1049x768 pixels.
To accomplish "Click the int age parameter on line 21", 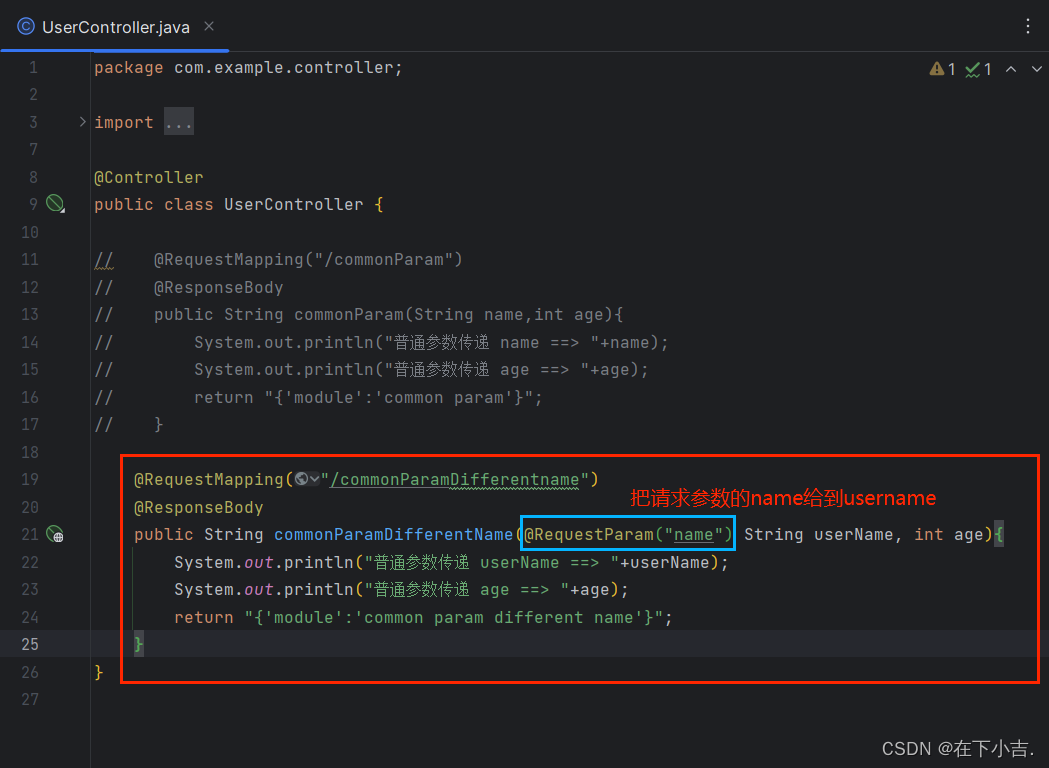I will pos(949,535).
